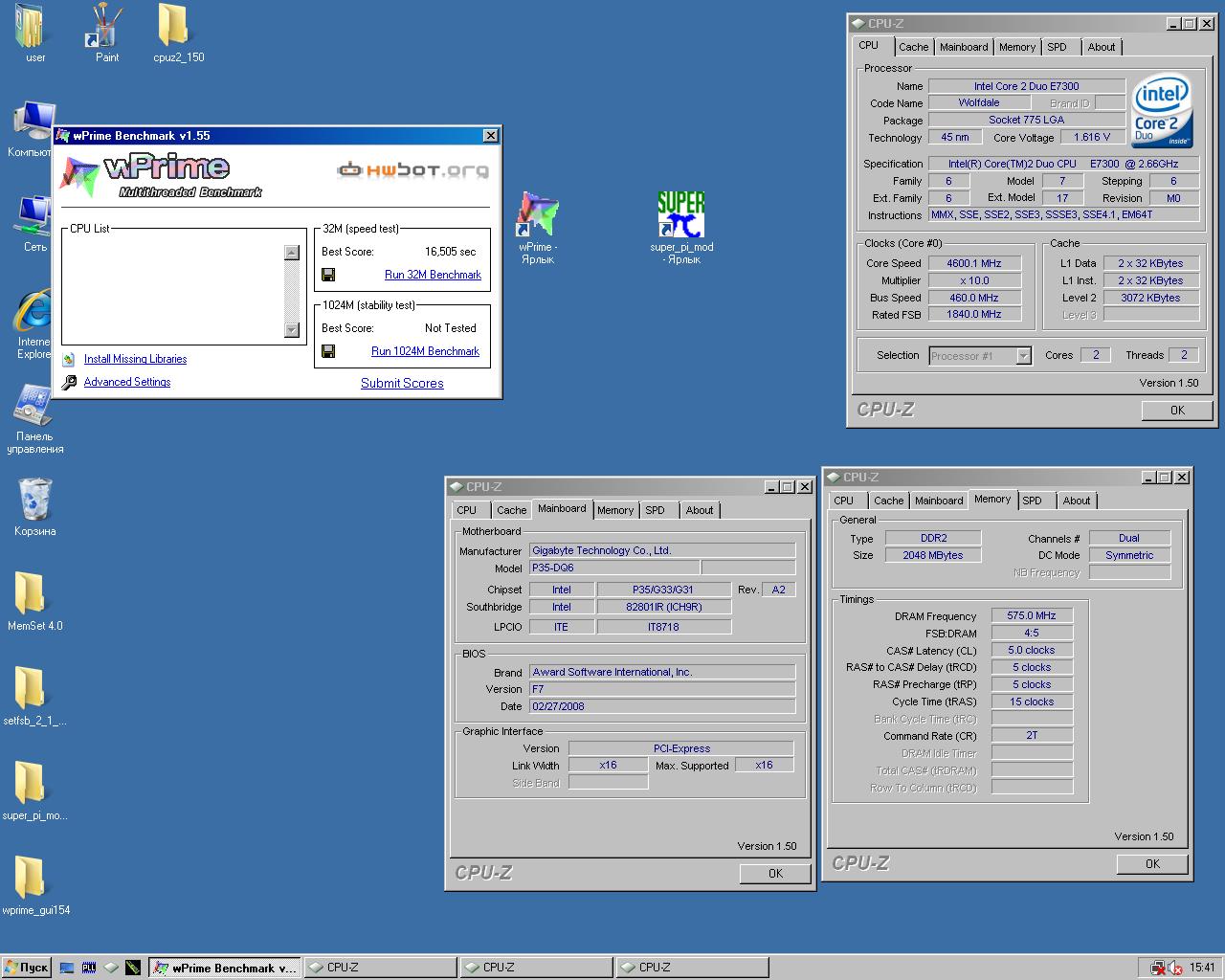Click OK in the CPU-Z window showing Graphic Interface
The height and width of the screenshot is (980, 1225).
pyautogui.click(x=775, y=874)
